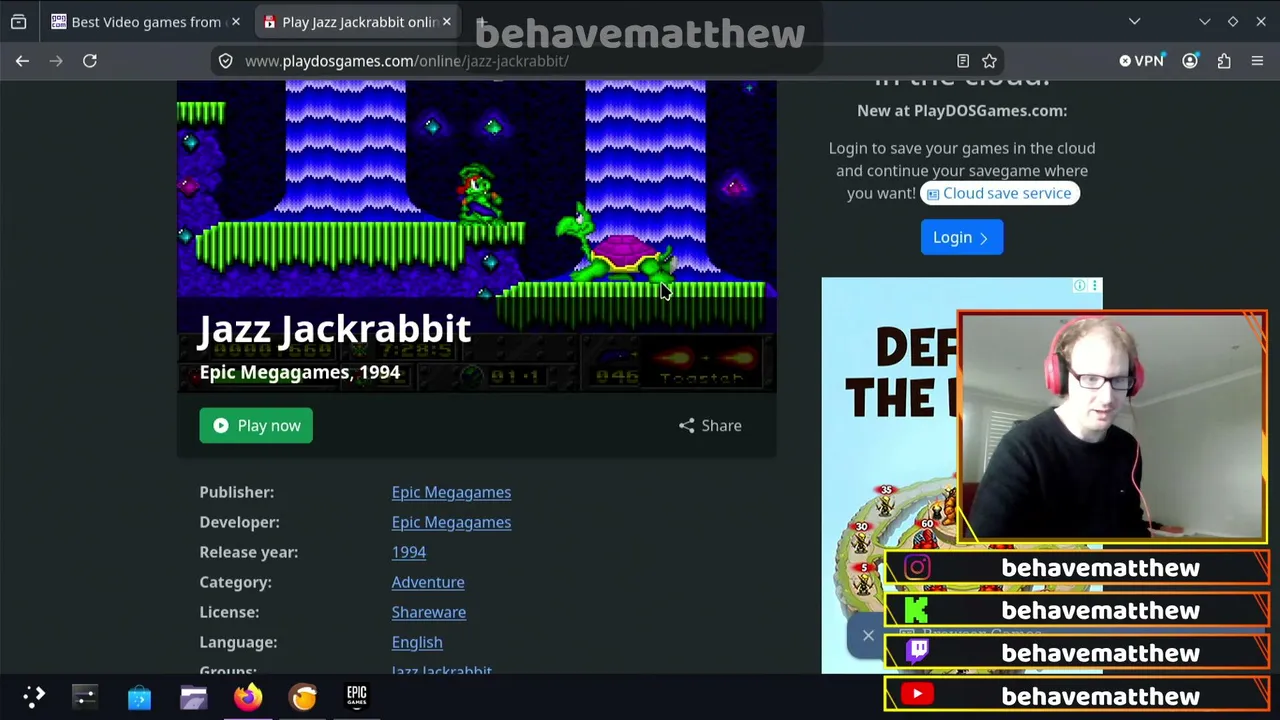
Task: Show site security information shield icon
Action: [x=226, y=61]
